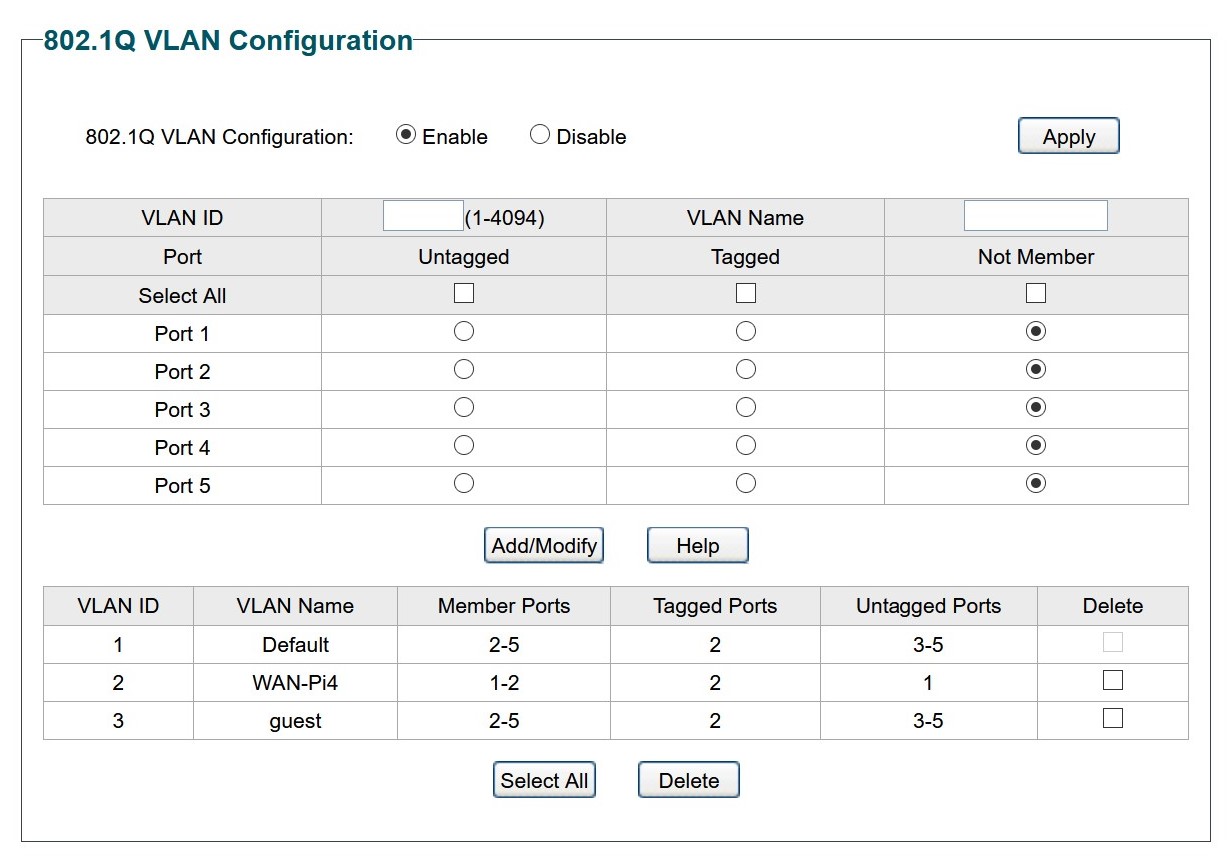Click the Apply button
This screenshot has width=1230, height=866.
click(x=1068, y=136)
